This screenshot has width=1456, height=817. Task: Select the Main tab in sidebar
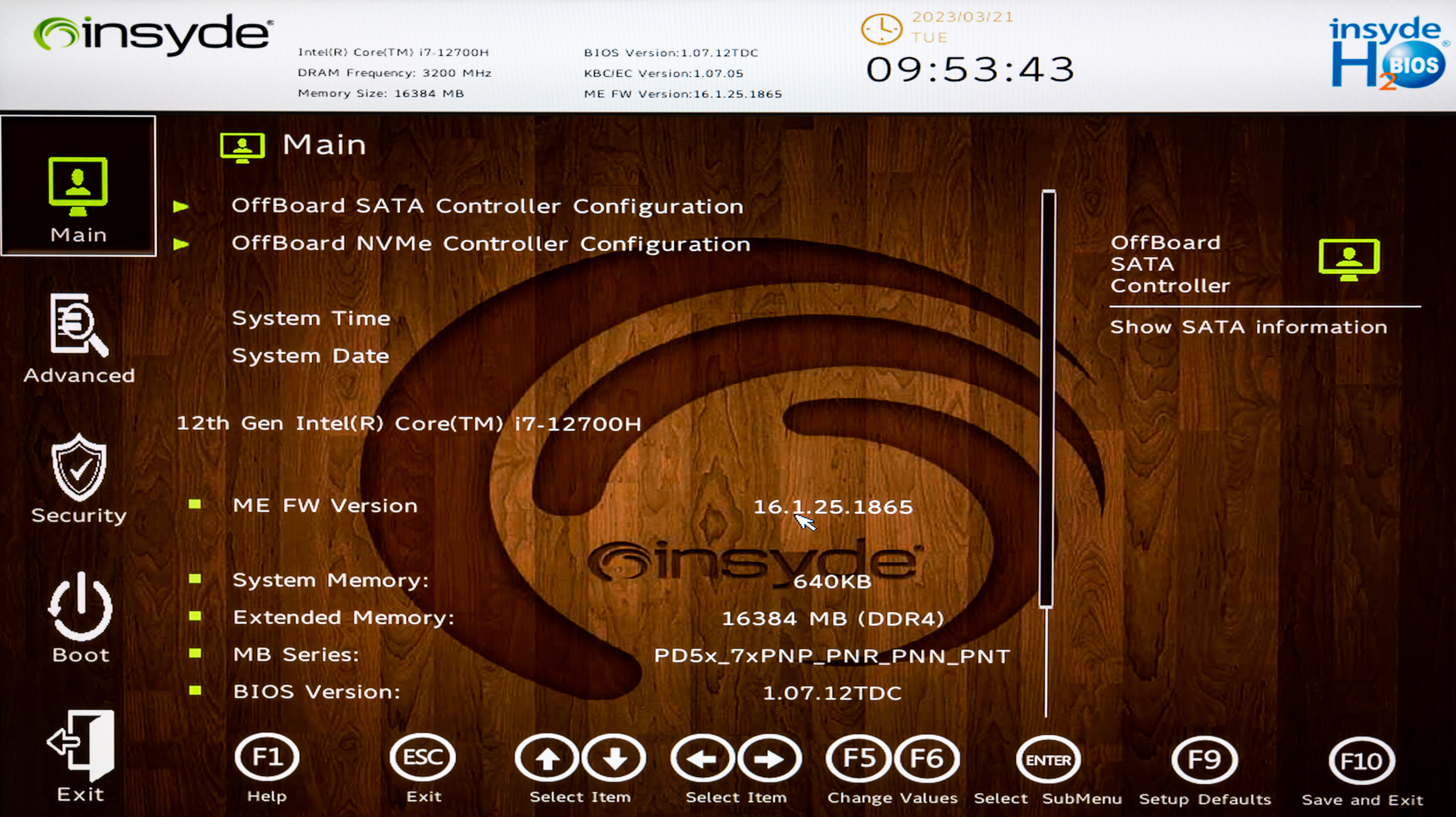pos(79,186)
